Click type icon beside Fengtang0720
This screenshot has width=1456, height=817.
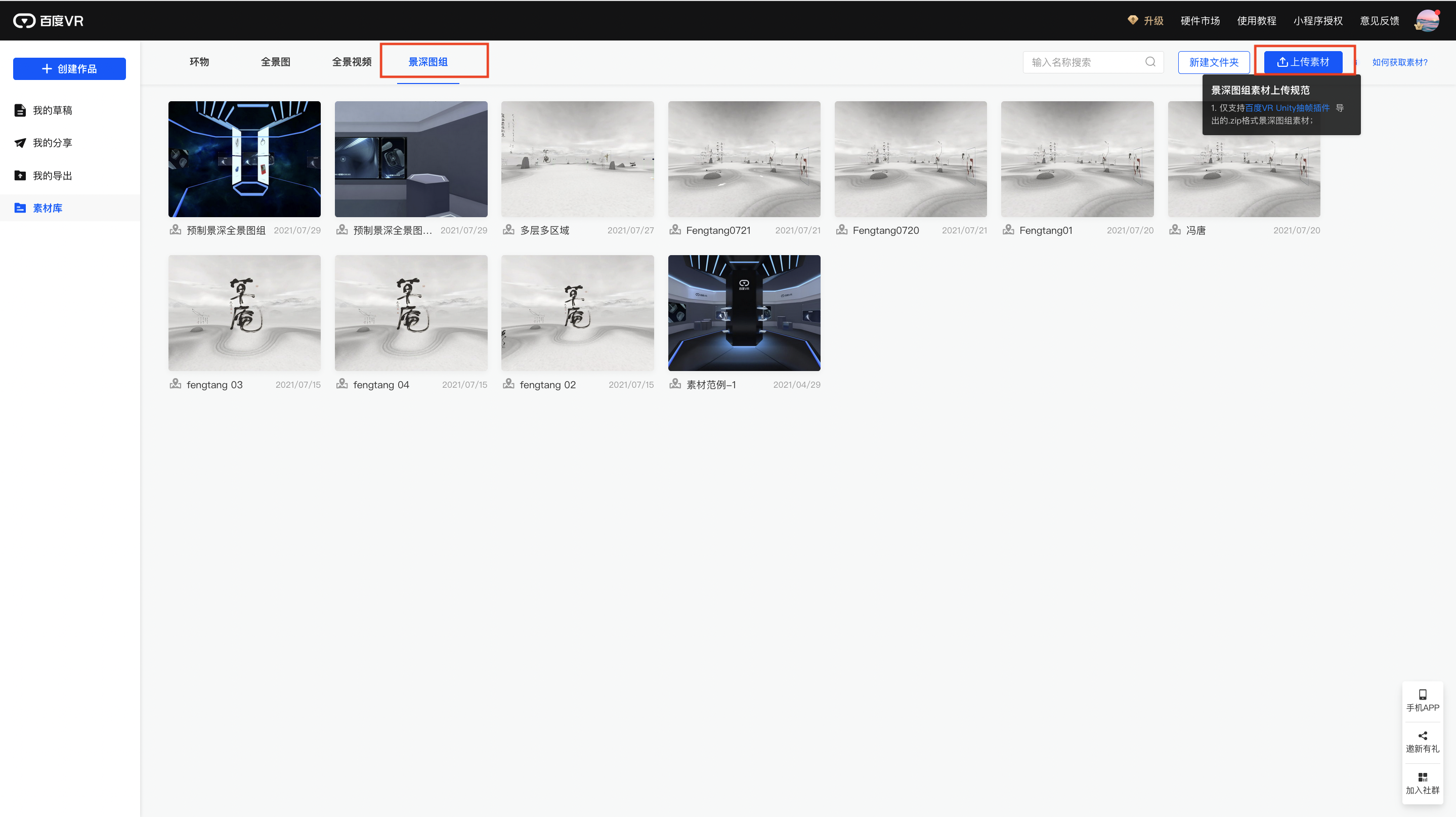click(842, 230)
